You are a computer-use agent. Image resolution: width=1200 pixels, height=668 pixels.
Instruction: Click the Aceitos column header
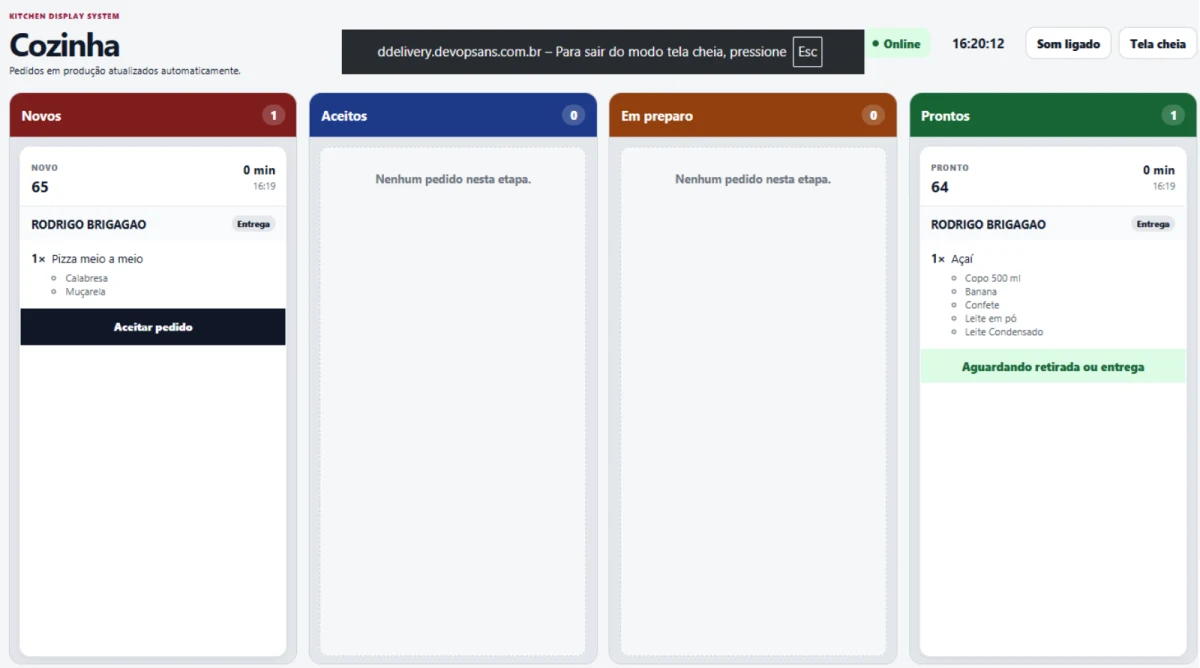(x=453, y=116)
